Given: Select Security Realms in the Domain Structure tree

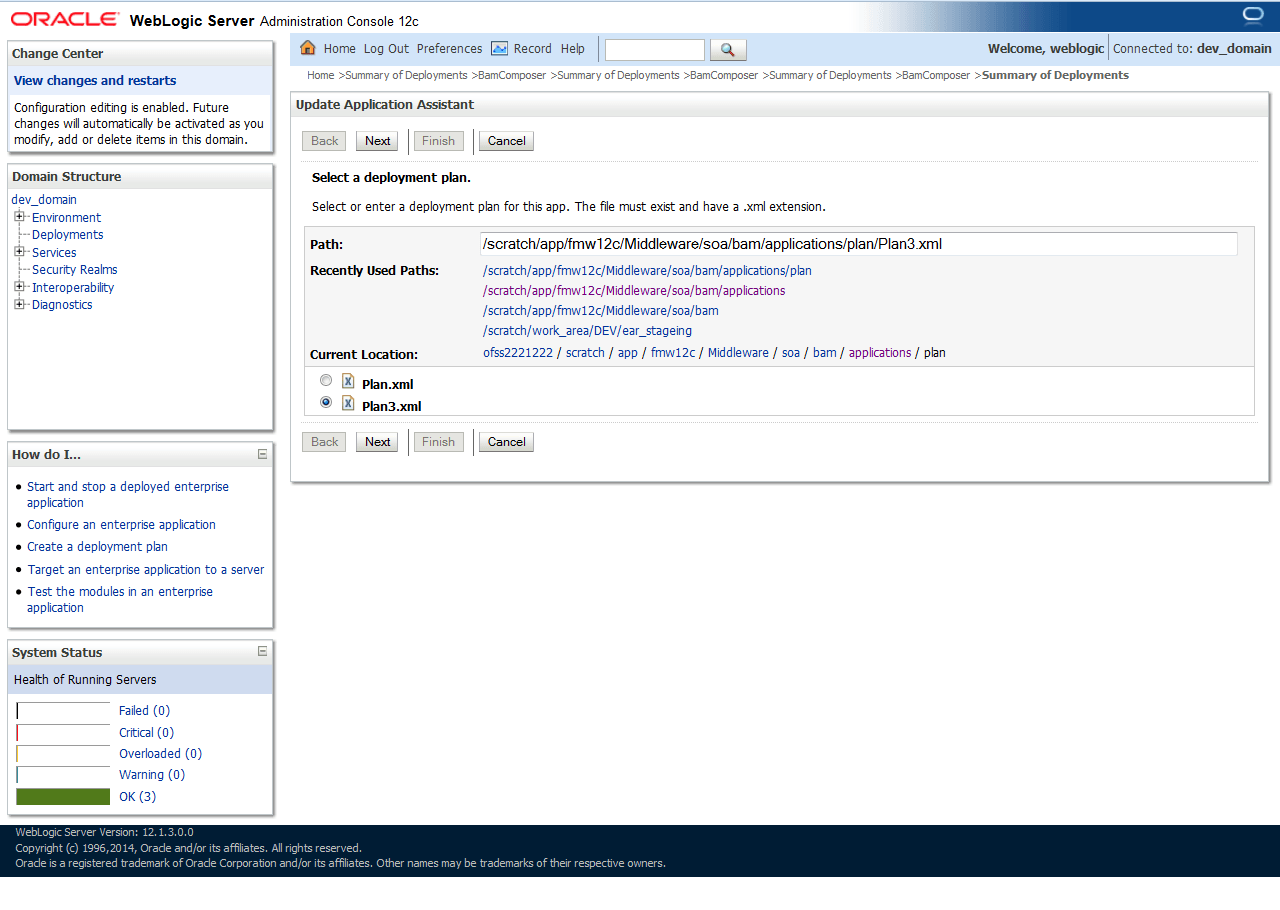Looking at the screenshot, I should point(75,270).
